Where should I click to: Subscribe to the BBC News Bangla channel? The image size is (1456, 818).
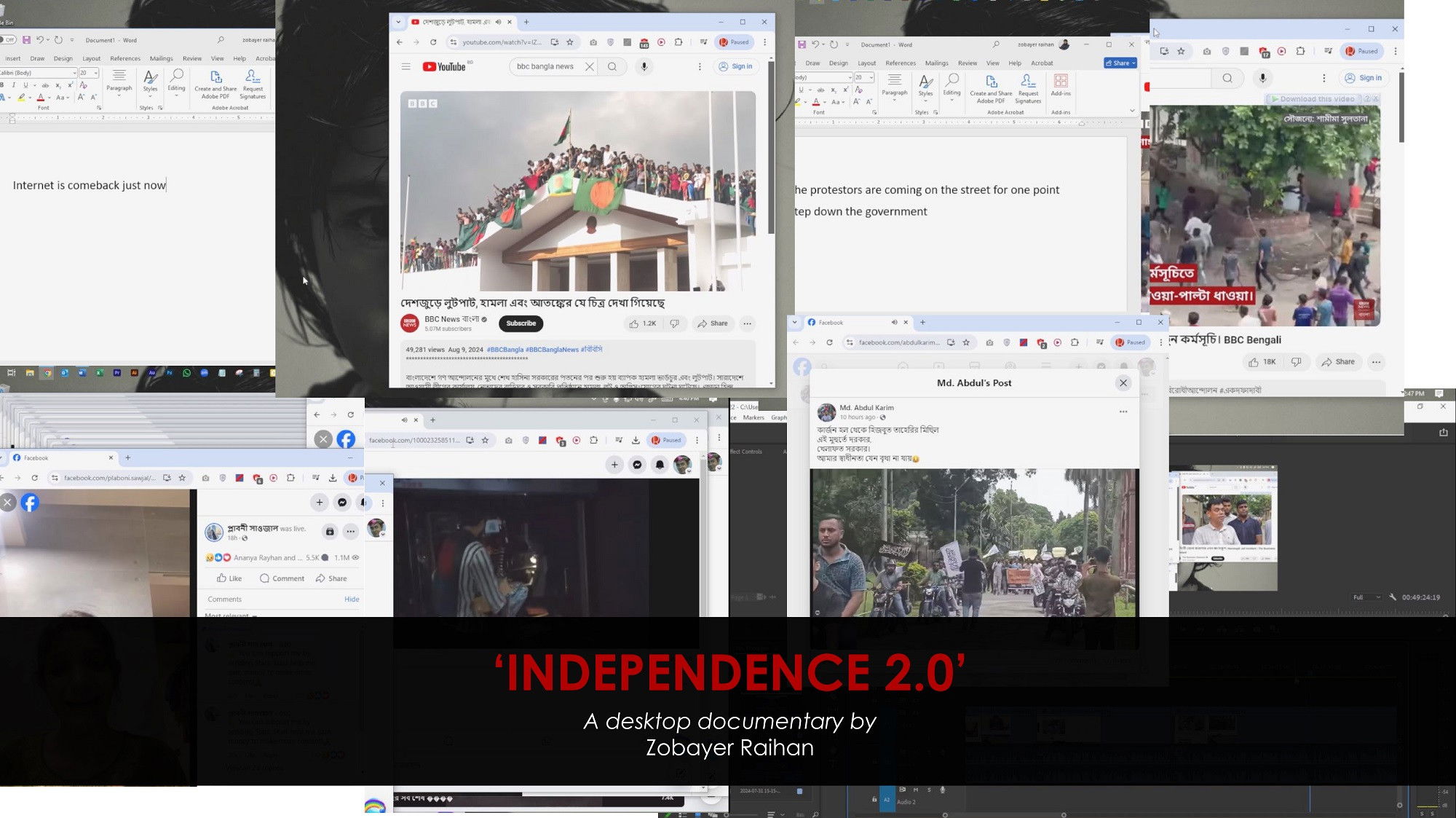[x=521, y=323]
